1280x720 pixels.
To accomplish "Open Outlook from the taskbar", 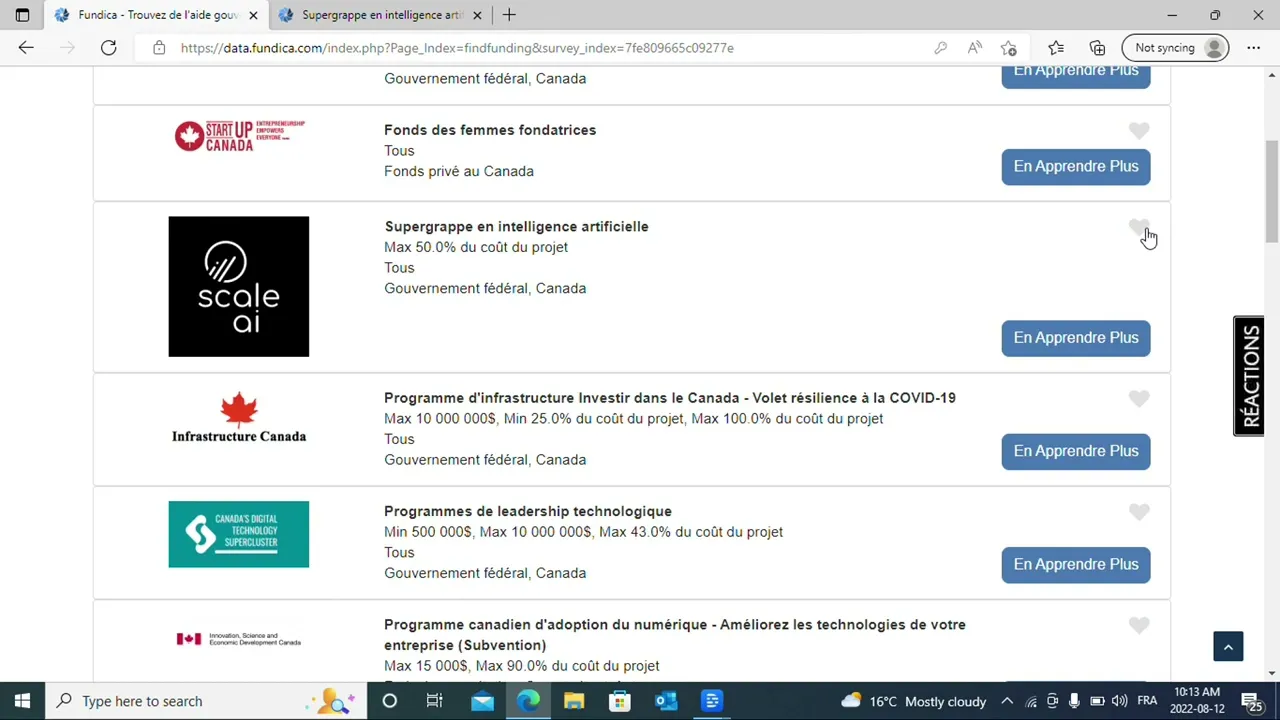I will tap(666, 701).
